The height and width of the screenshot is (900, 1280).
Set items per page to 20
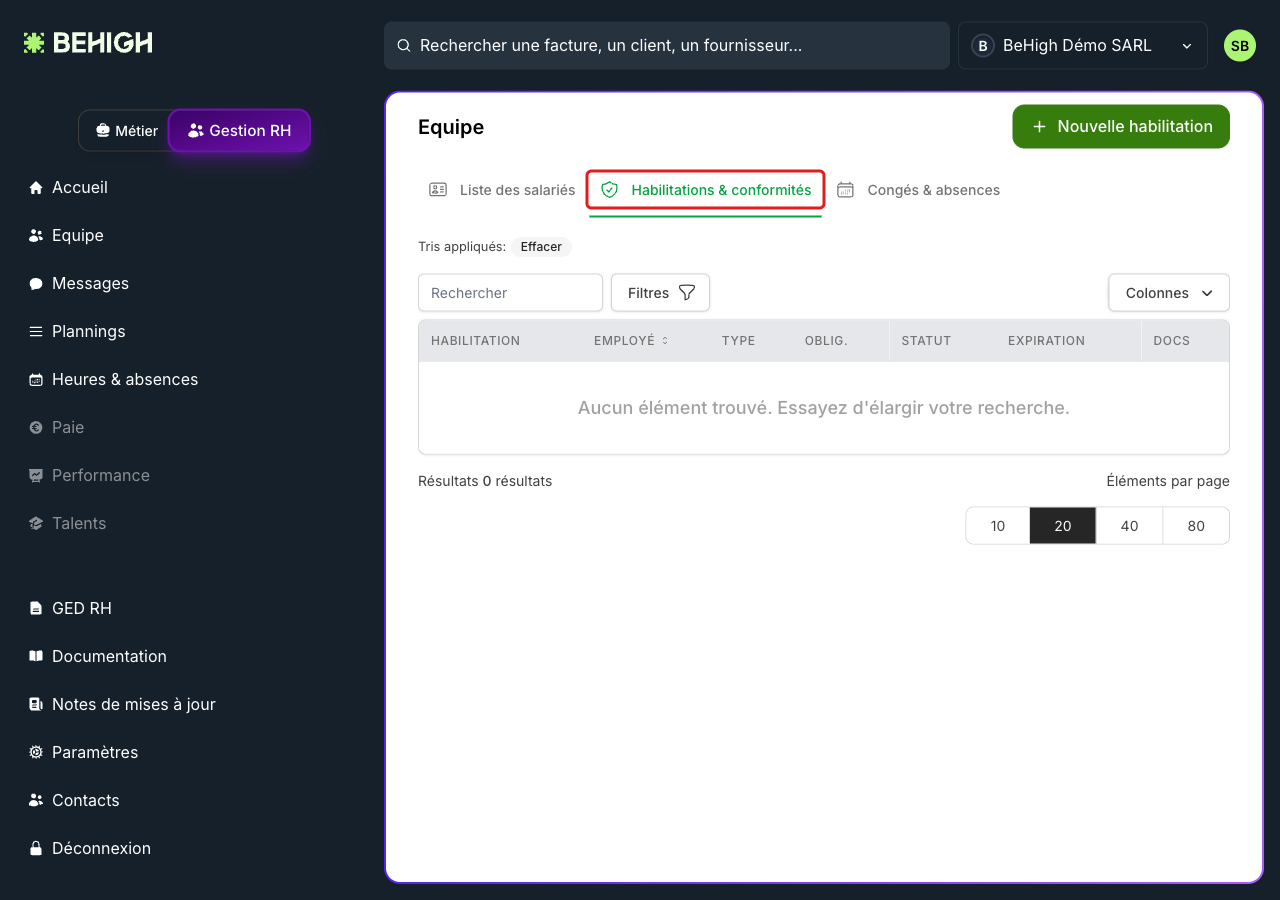tap(1063, 526)
